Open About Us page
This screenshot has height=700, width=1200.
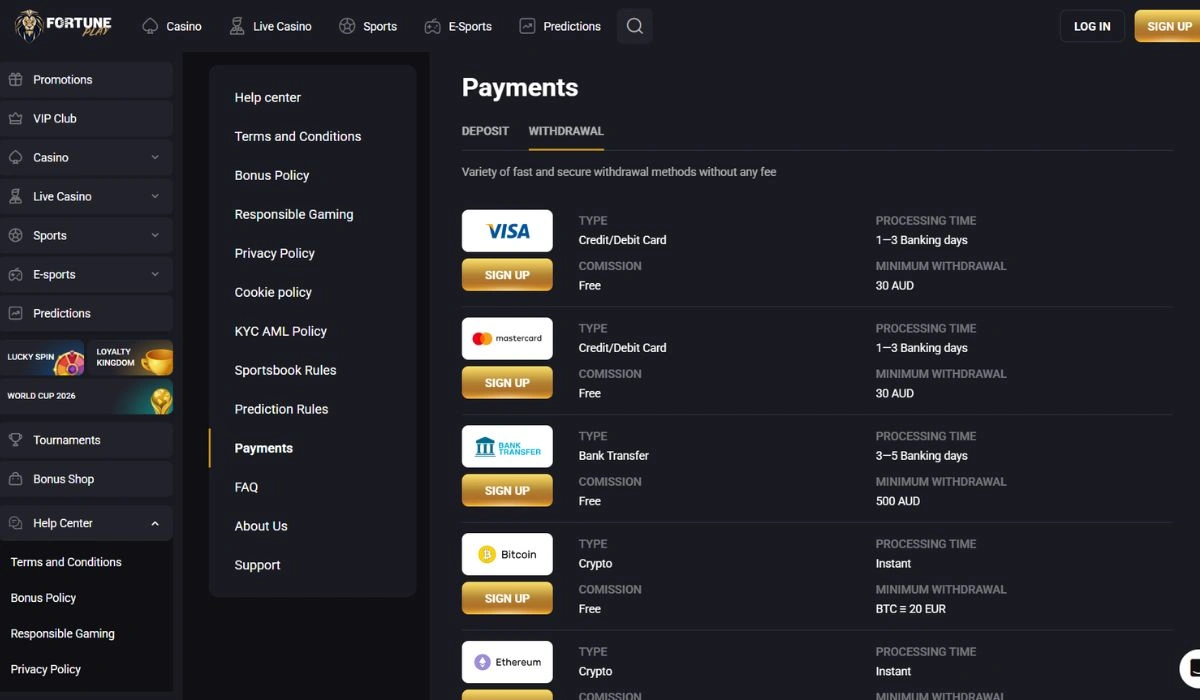[261, 526]
